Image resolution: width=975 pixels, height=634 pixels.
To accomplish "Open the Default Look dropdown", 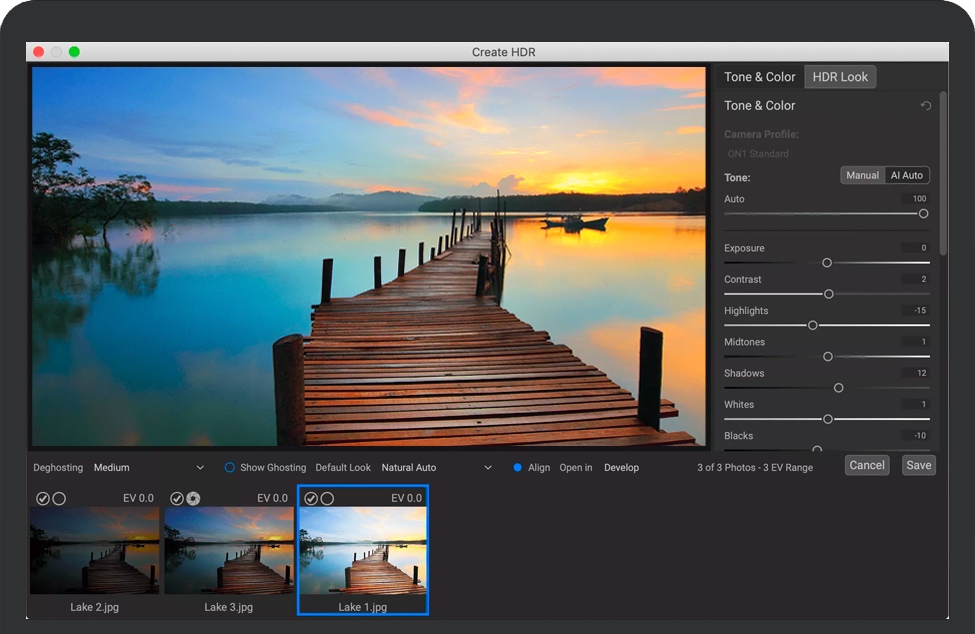I will 436,467.
